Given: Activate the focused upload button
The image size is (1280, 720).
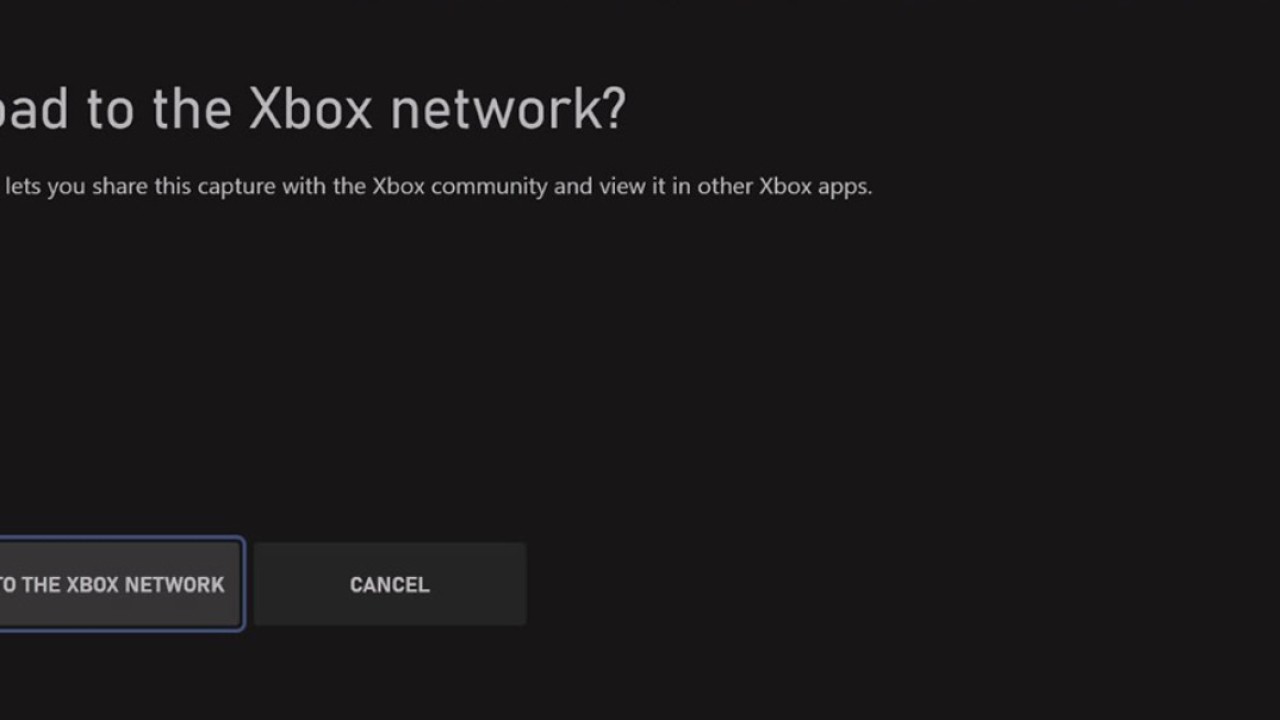Looking at the screenshot, I should (118, 585).
